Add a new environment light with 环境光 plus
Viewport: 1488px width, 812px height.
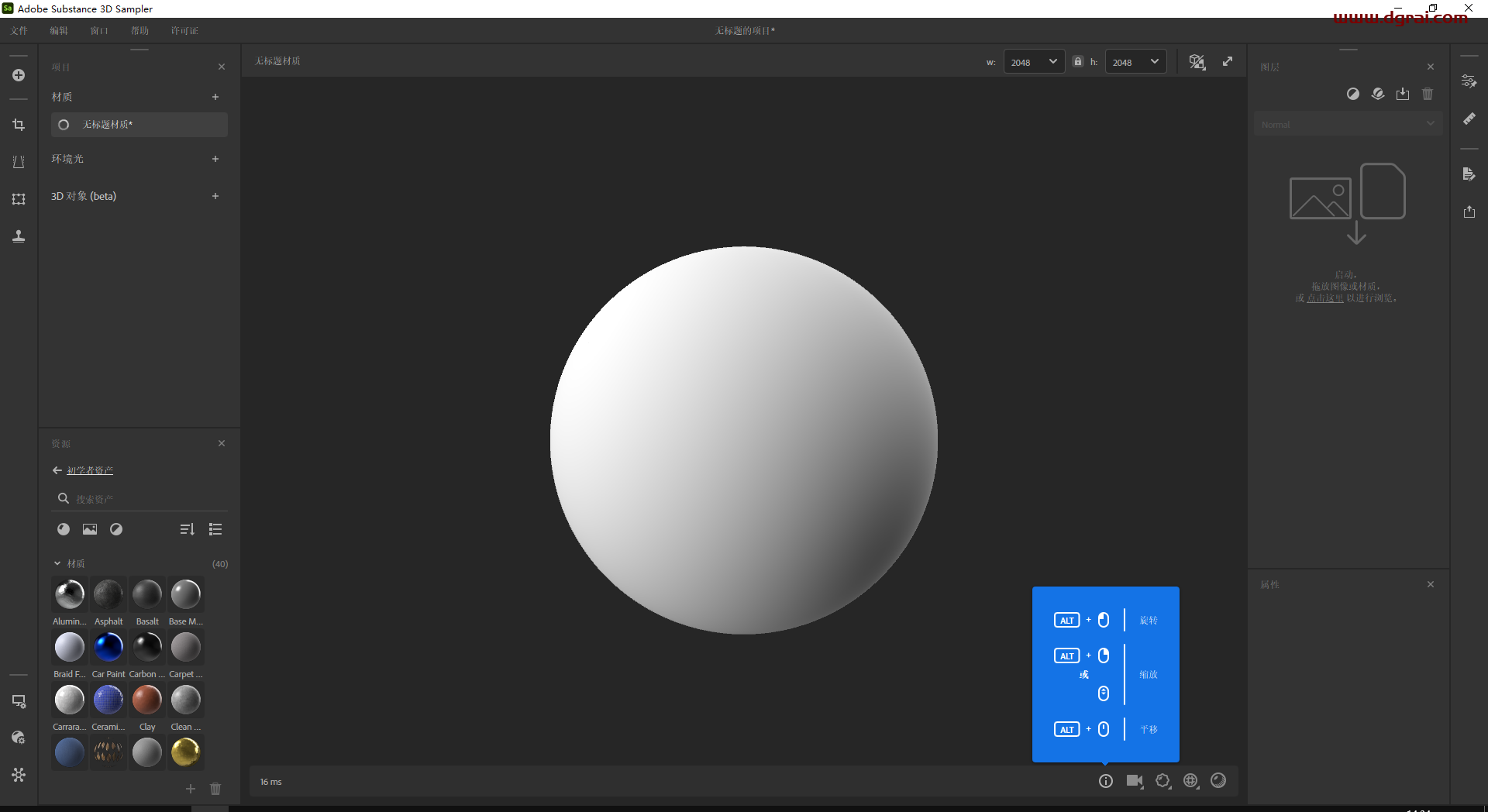(215, 159)
